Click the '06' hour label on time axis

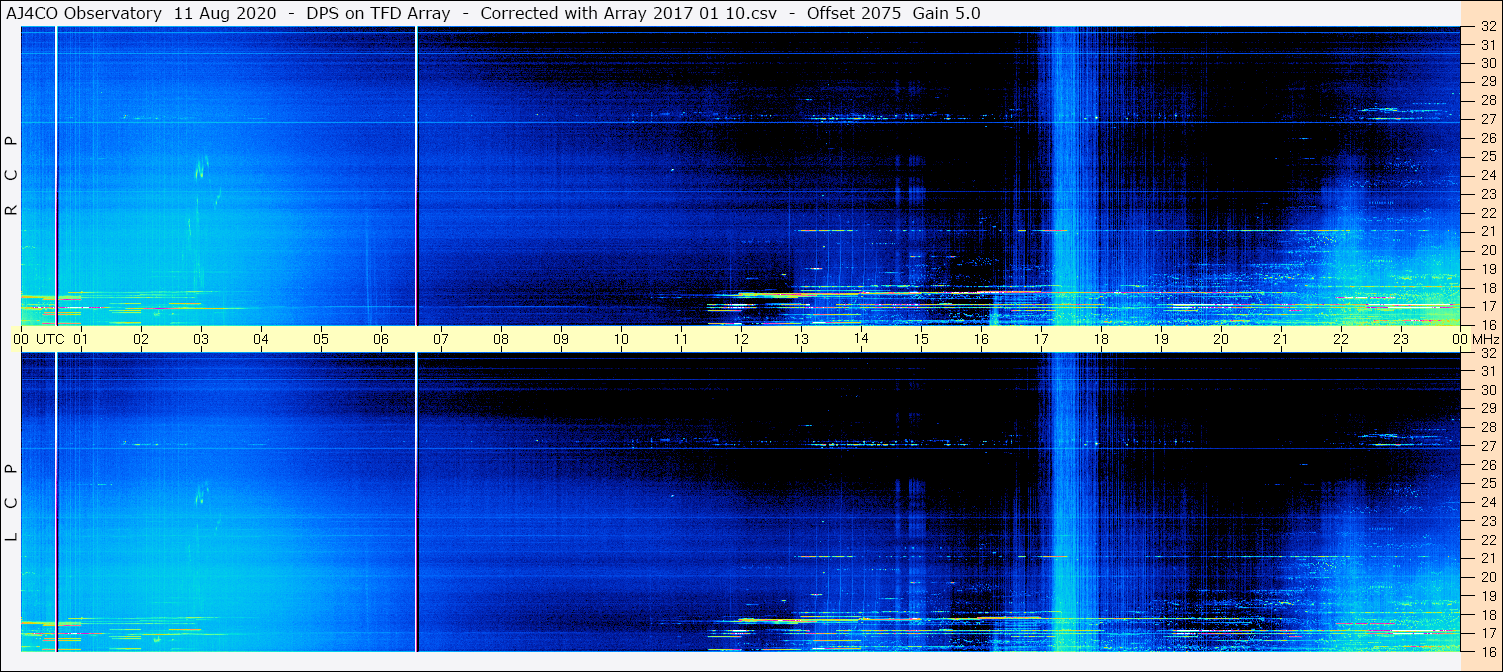[x=381, y=339]
